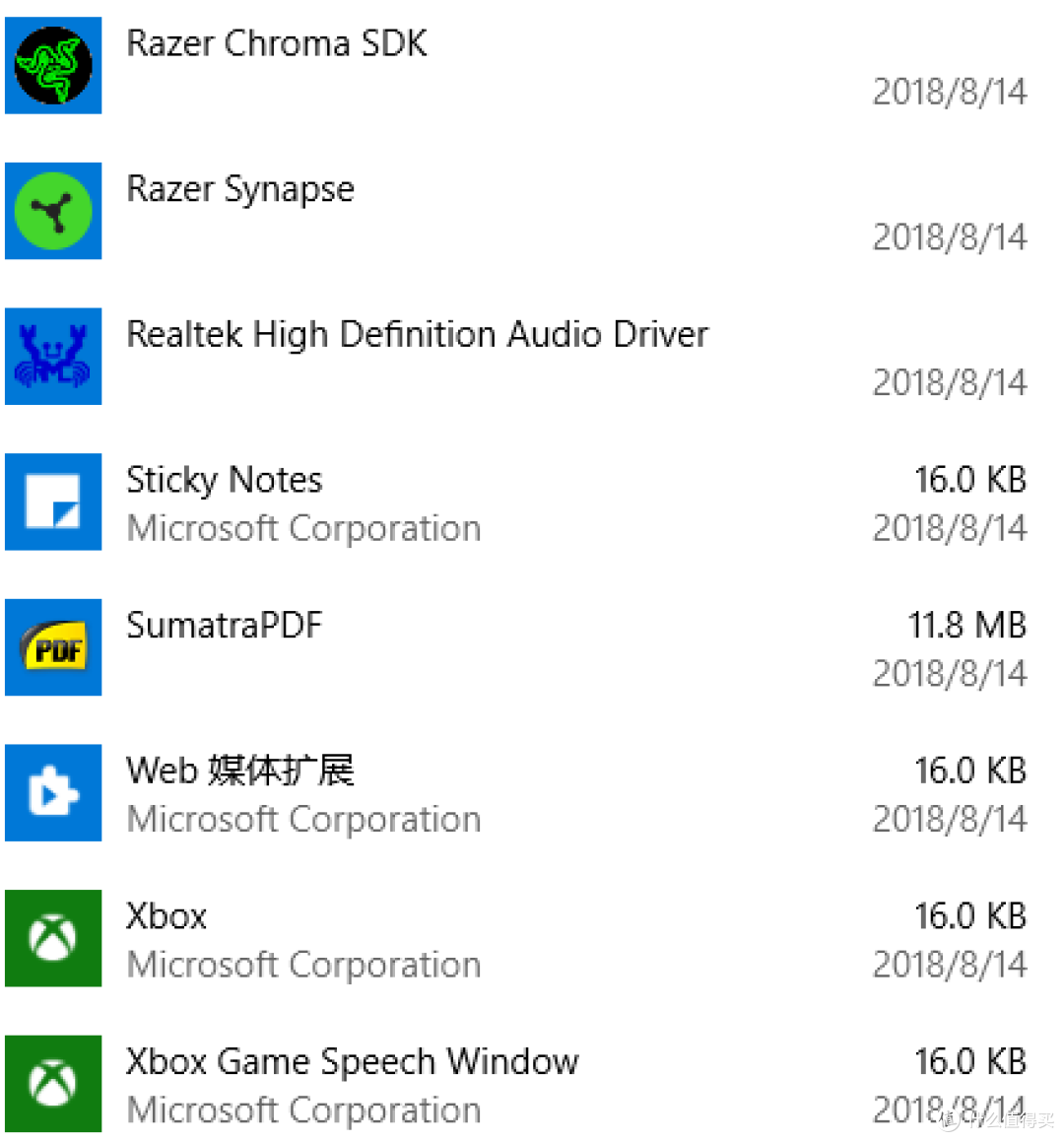Click the 2018/8/14 date of Sticky Notes

pos(951,529)
